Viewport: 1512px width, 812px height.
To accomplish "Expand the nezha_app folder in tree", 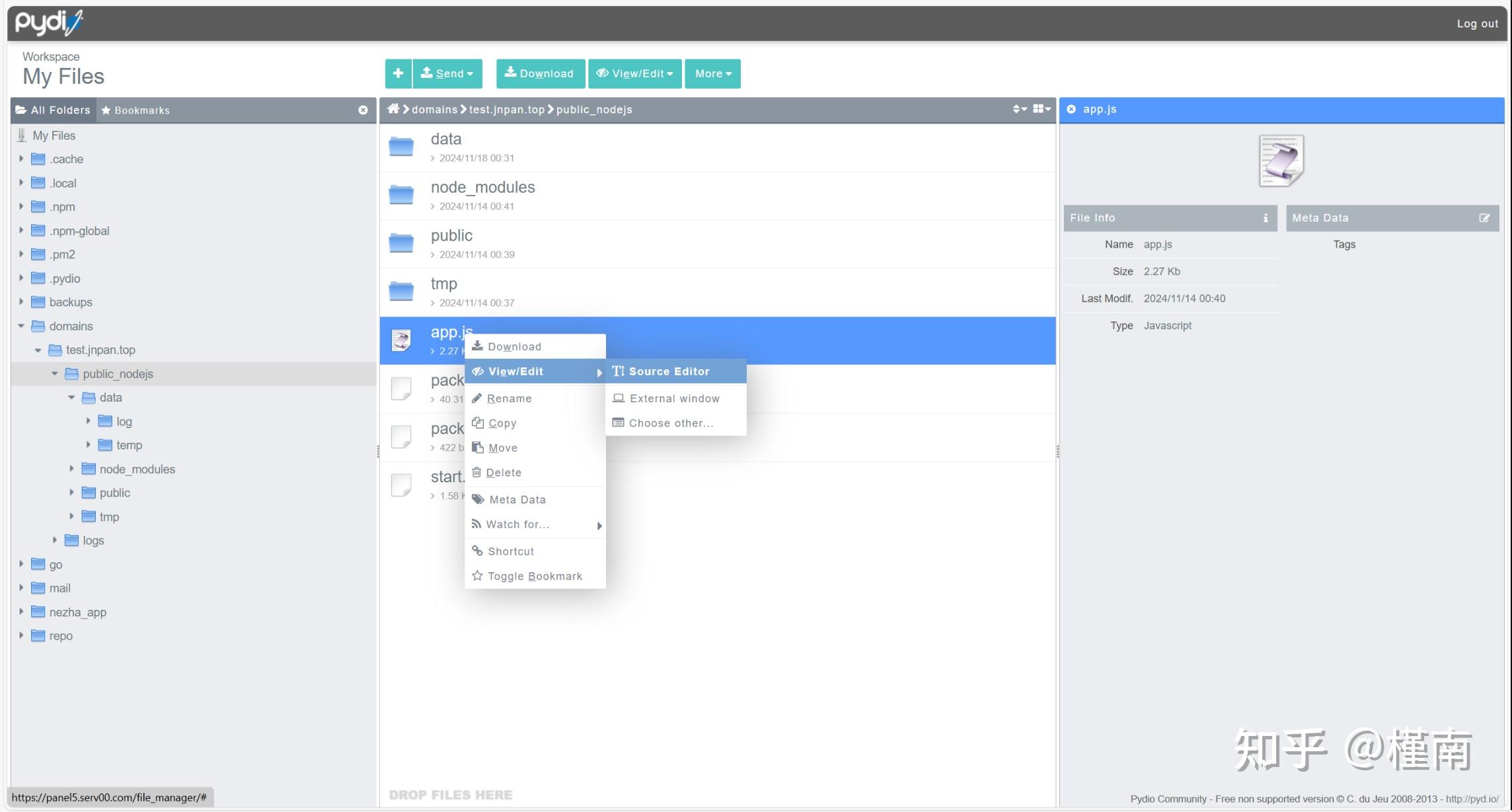I will coord(21,612).
